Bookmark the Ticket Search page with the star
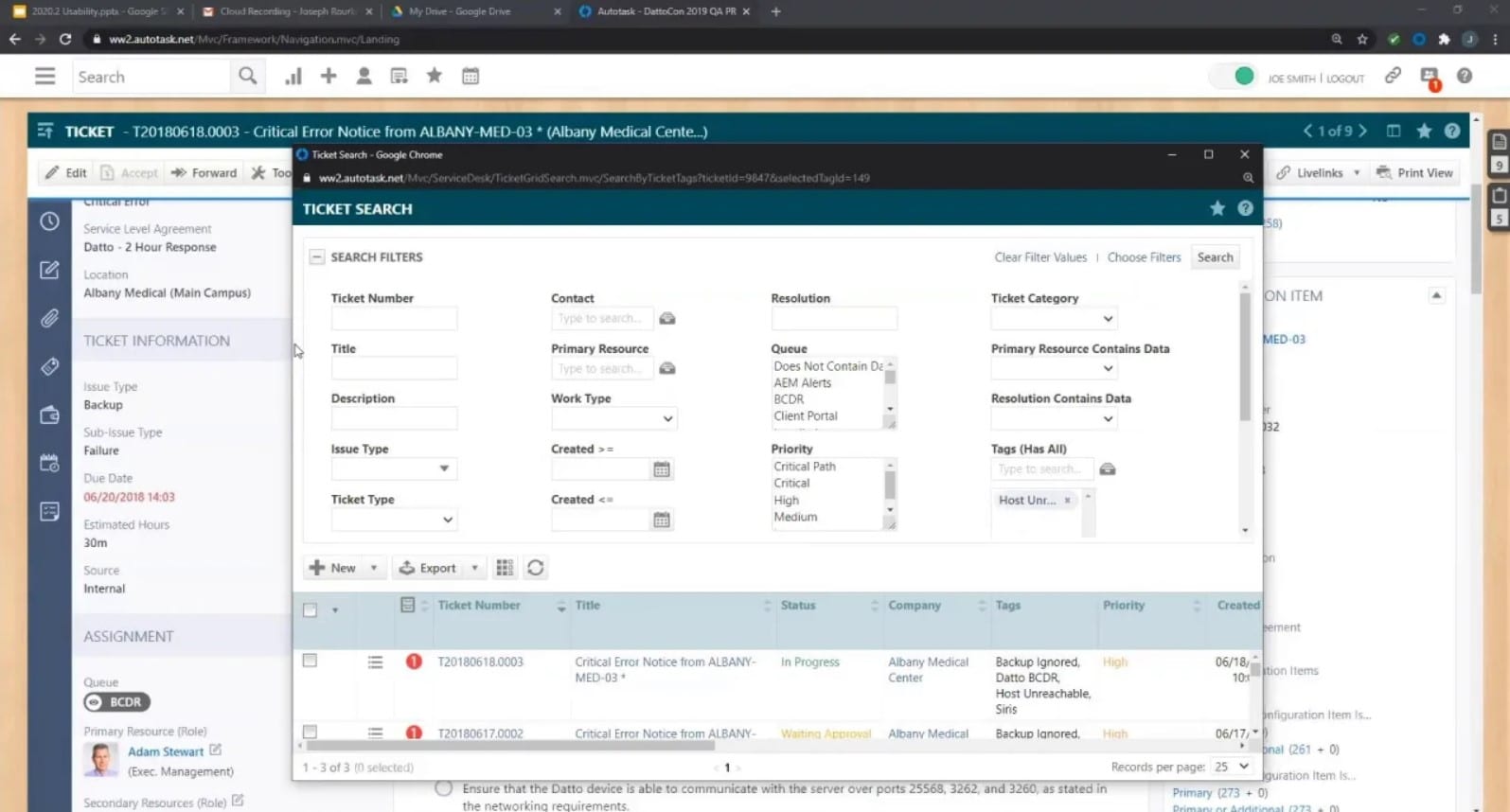1510x812 pixels. point(1217,208)
